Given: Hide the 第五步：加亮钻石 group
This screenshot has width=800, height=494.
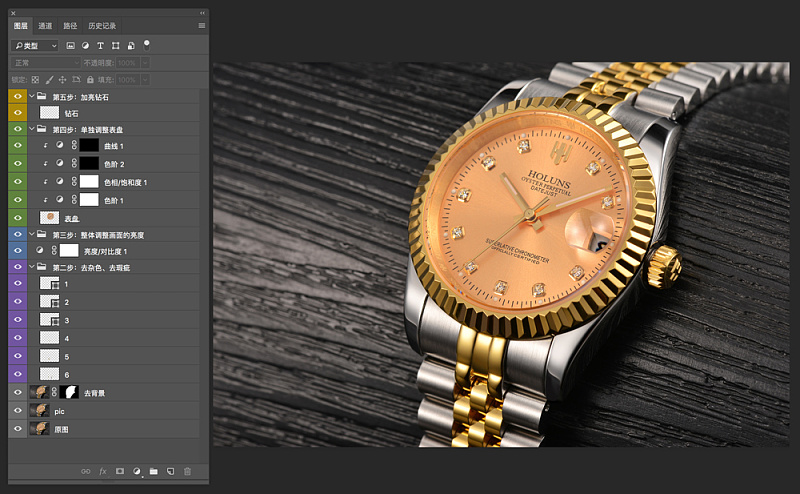Looking at the screenshot, I should tap(18, 96).
